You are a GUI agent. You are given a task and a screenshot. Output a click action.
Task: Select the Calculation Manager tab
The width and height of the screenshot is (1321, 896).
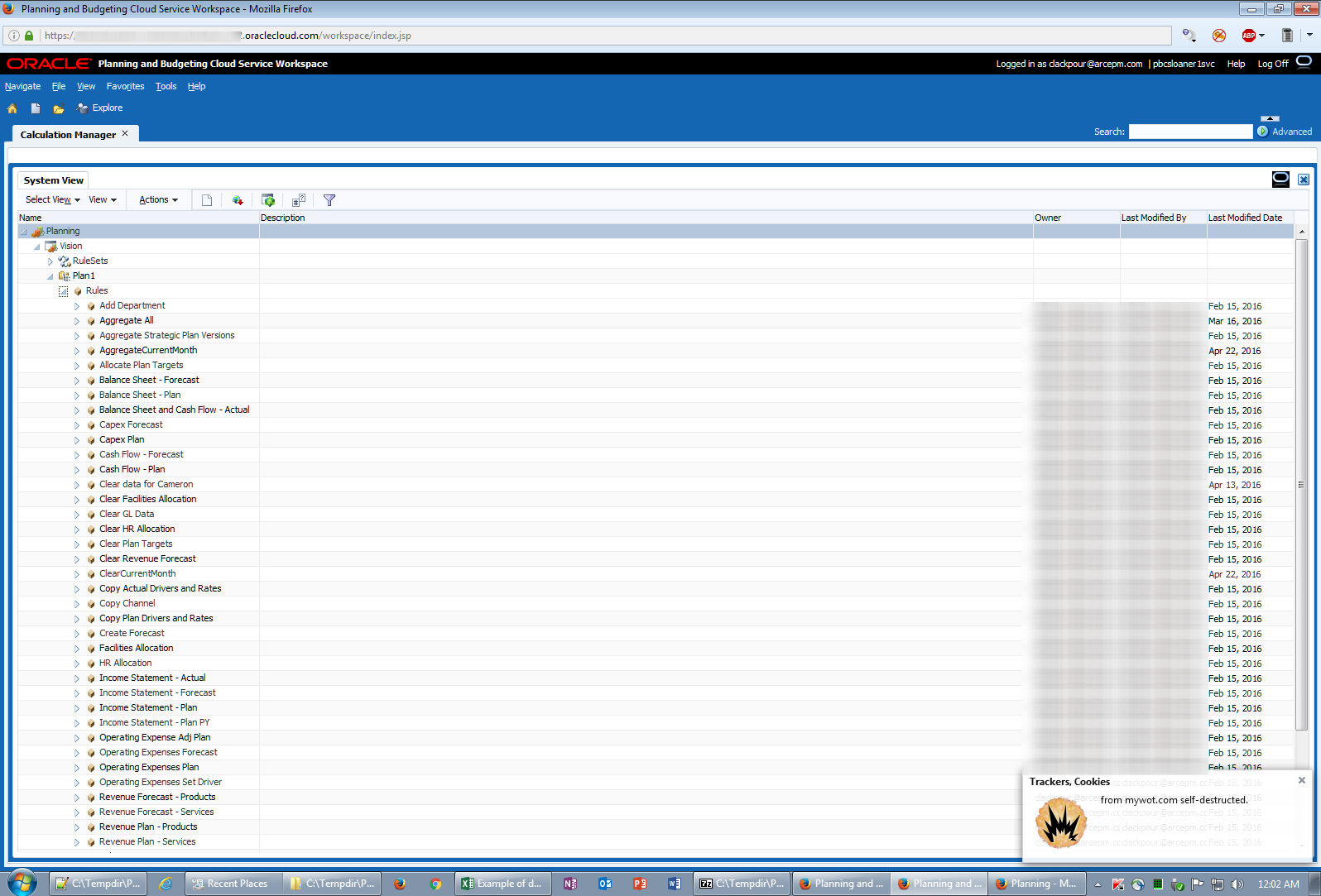[68, 135]
